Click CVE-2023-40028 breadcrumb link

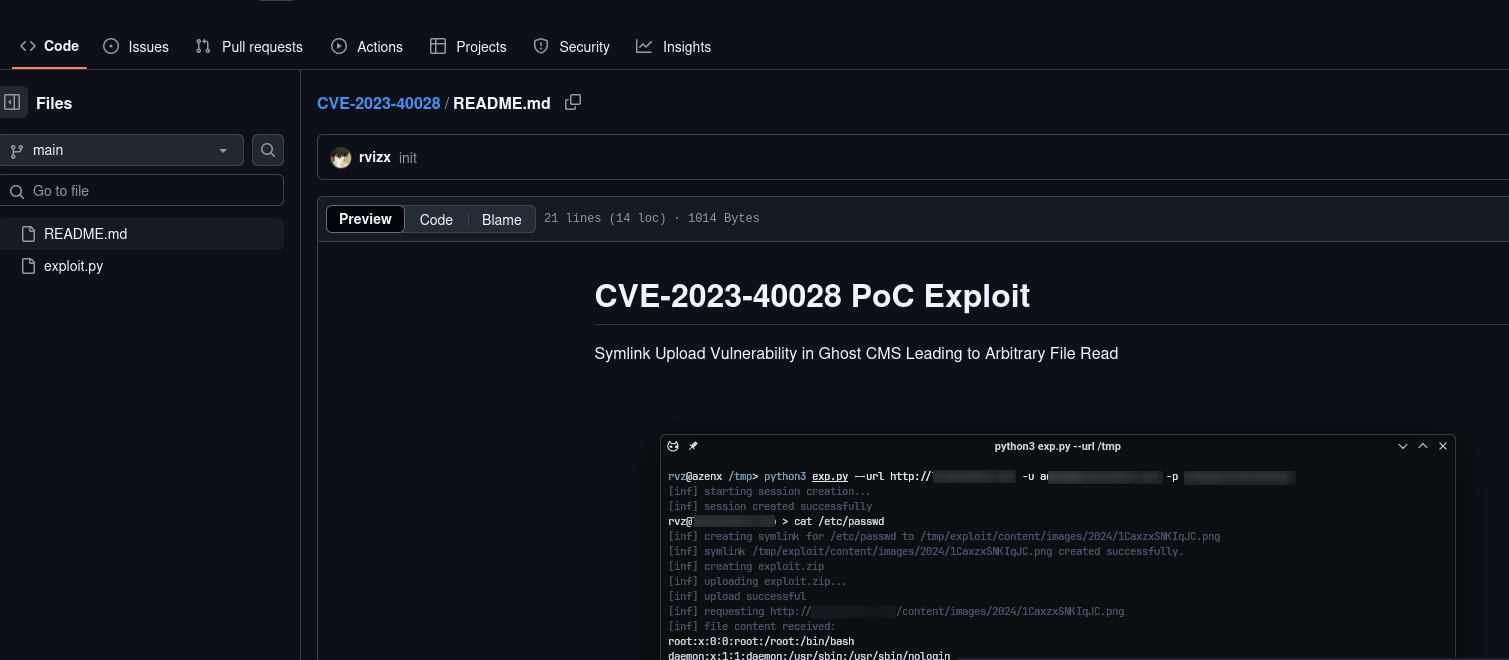pos(378,103)
